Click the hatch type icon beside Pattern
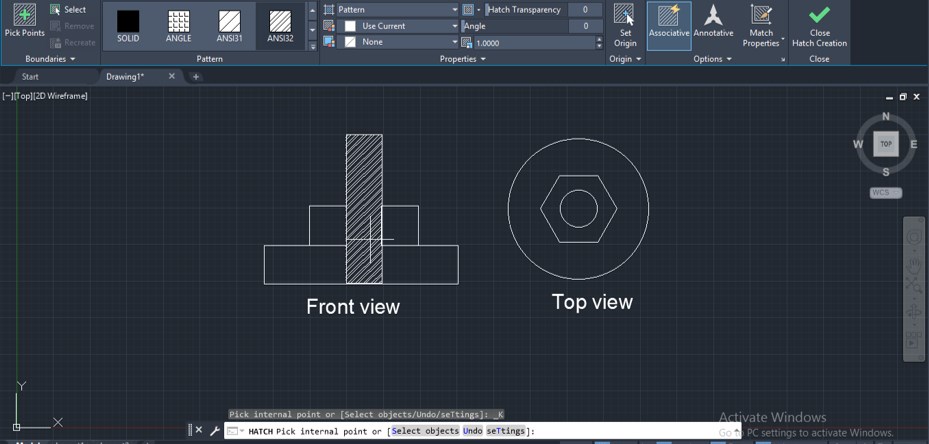929x444 pixels. 329,9
